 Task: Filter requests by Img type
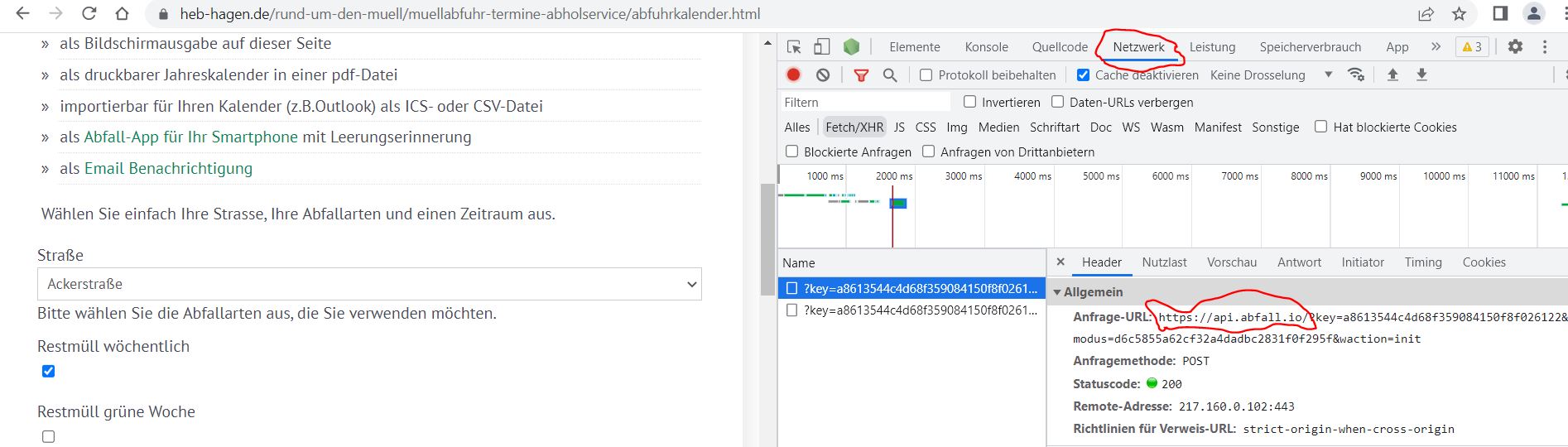click(957, 127)
